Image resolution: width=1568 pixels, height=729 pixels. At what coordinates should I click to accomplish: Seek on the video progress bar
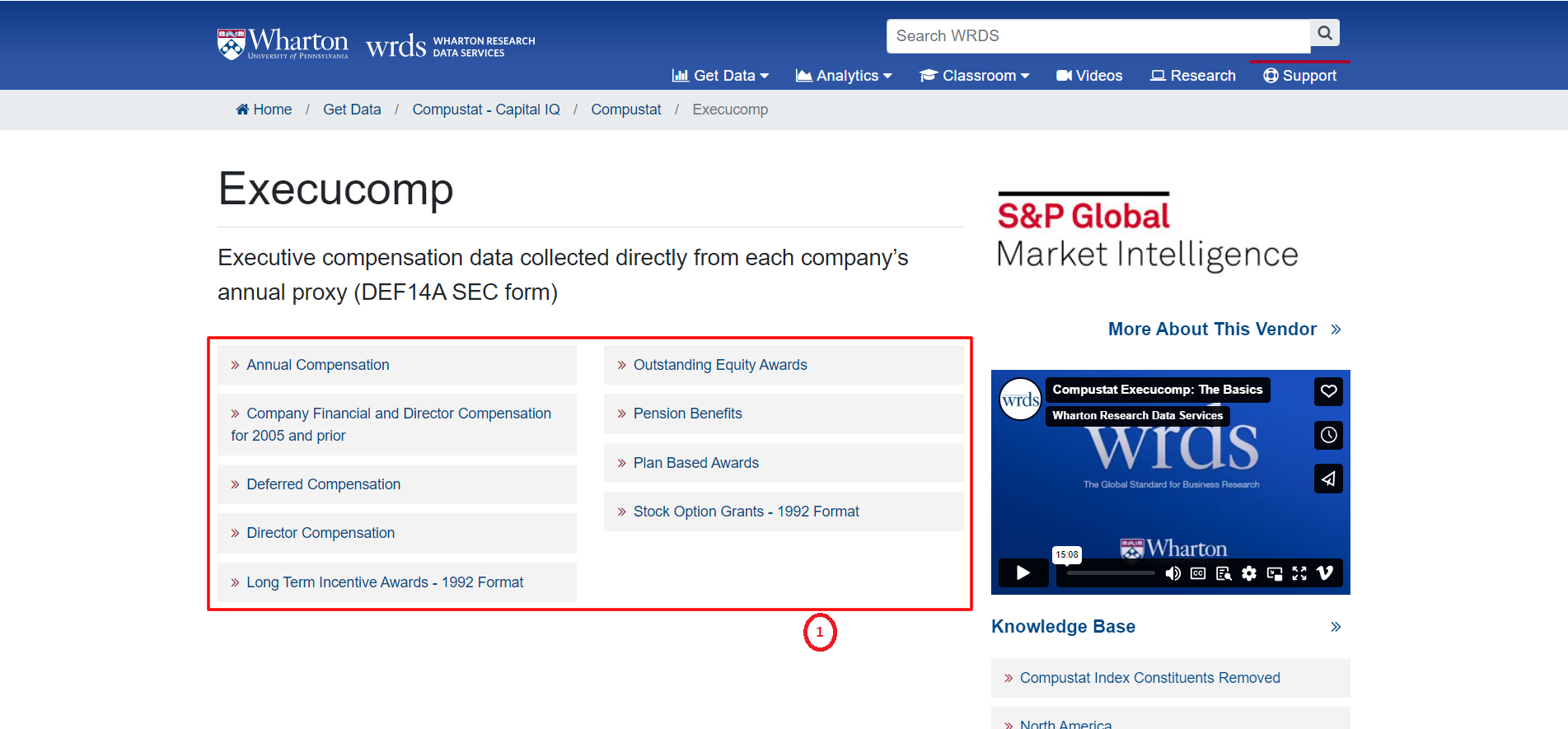[x=1112, y=573]
